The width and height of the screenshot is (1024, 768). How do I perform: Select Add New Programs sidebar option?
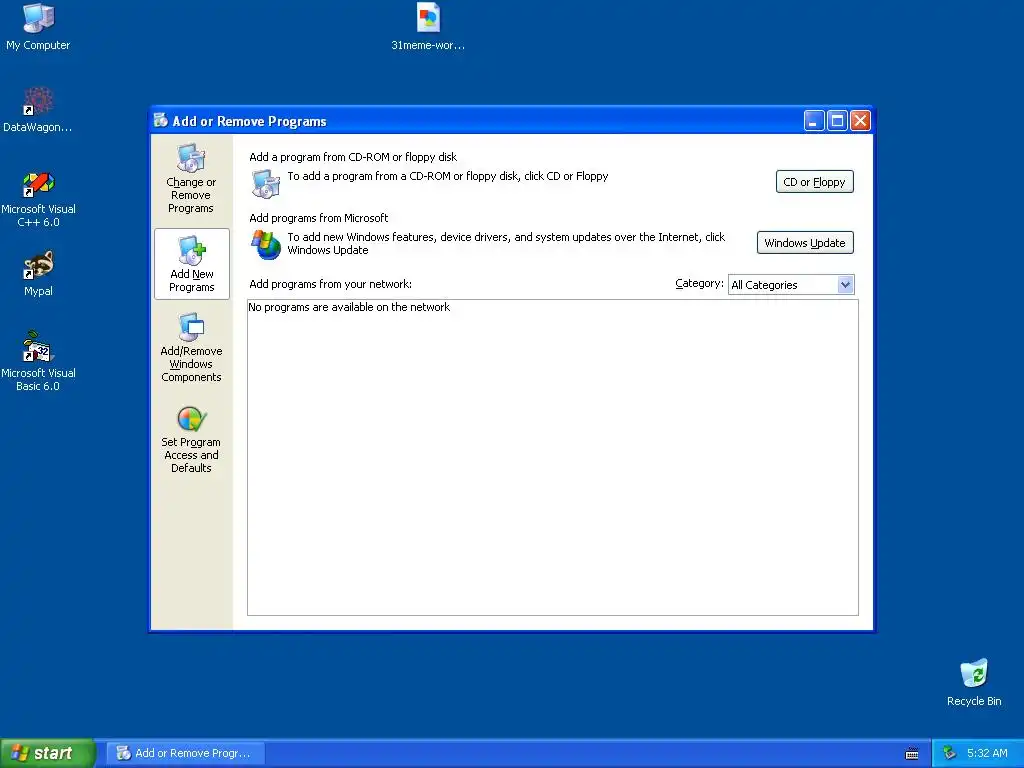[x=191, y=264]
